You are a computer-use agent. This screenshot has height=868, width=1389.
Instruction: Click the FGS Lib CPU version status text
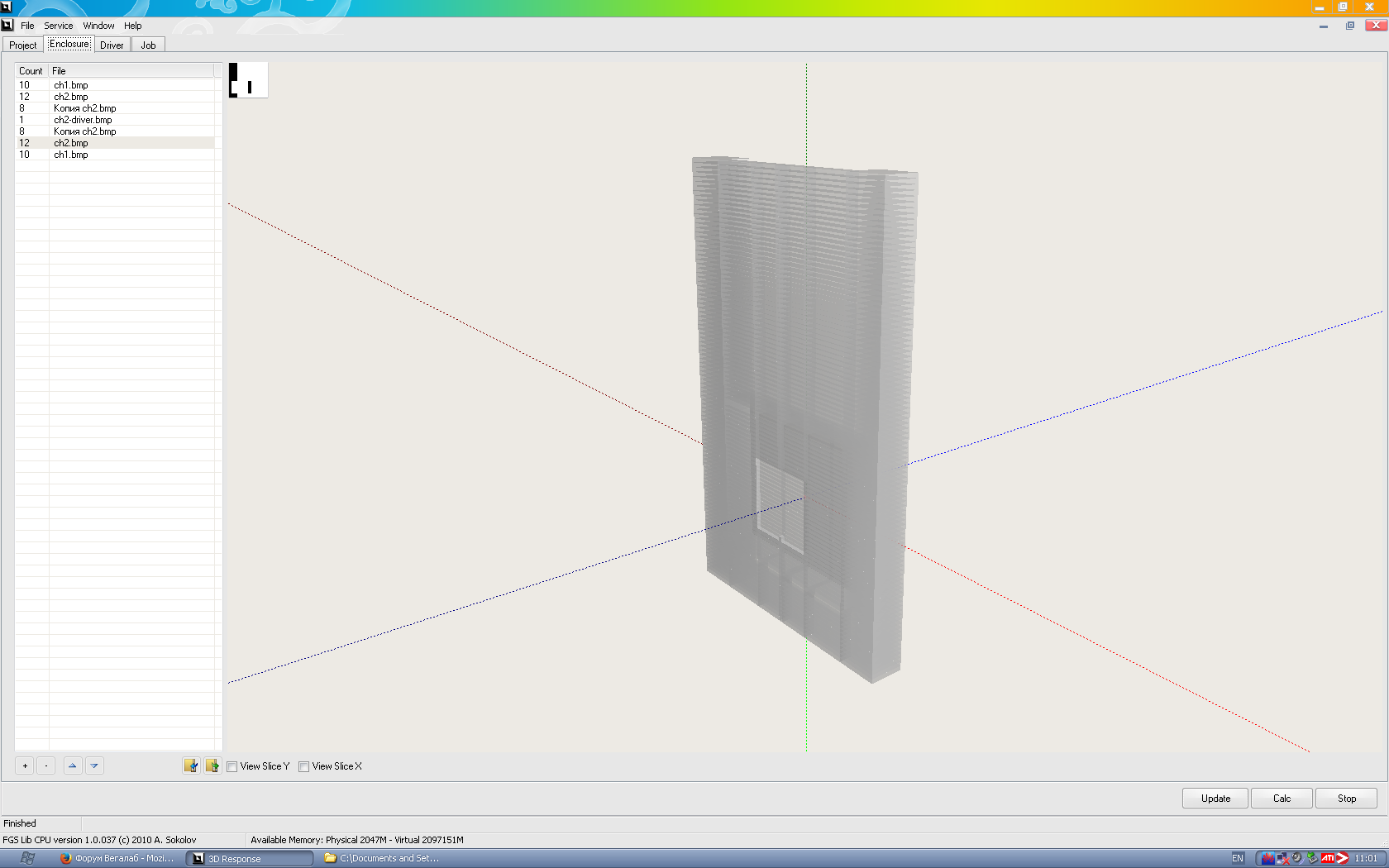click(x=99, y=840)
